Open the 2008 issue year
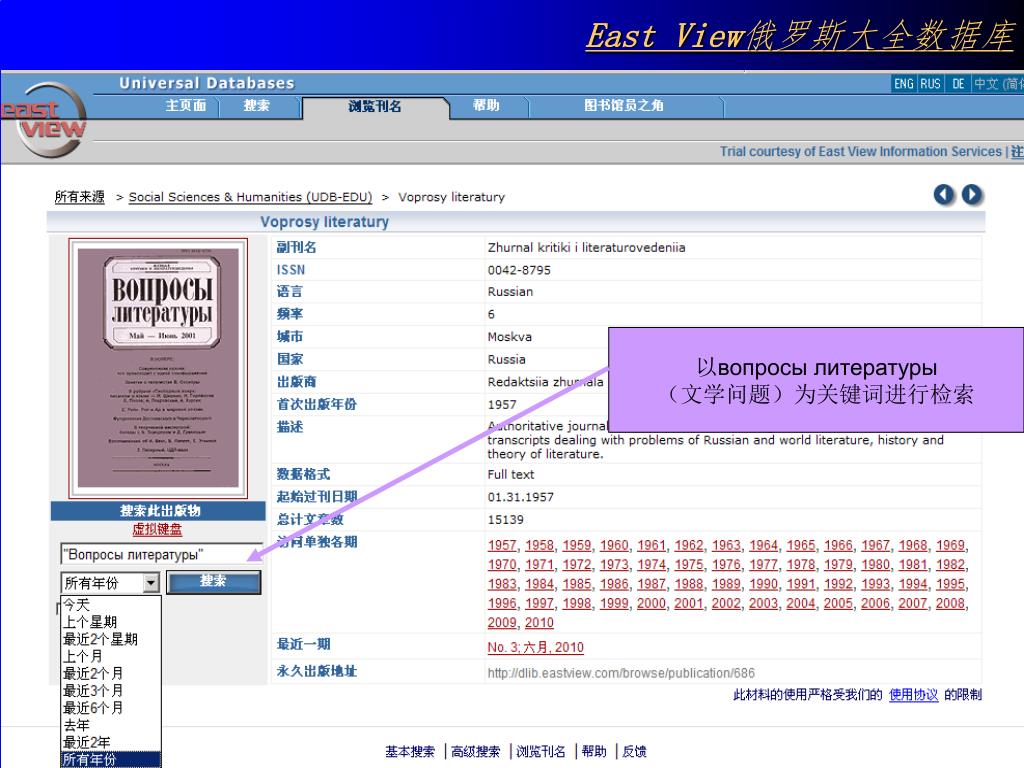Image resolution: width=1024 pixels, height=768 pixels. [950, 603]
